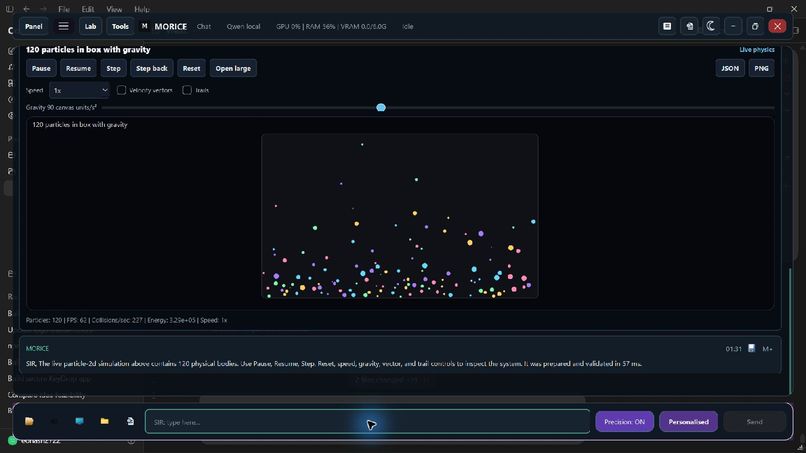Click the Open large button
Viewport: 806px width, 453px height.
click(233, 68)
